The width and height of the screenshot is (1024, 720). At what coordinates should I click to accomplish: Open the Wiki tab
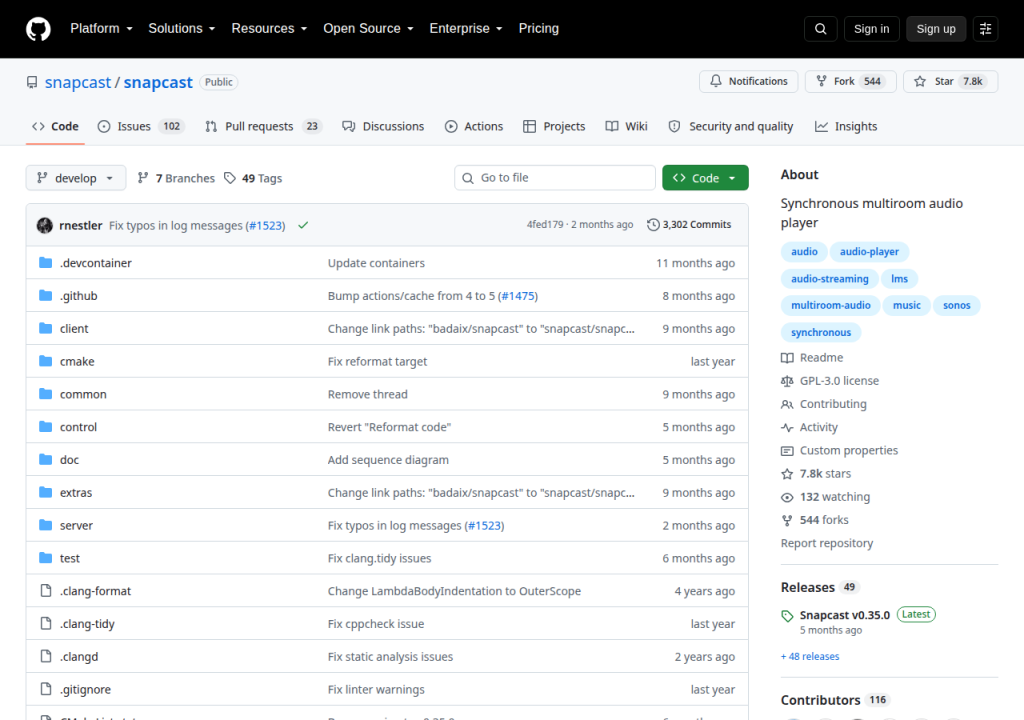[x=626, y=126]
